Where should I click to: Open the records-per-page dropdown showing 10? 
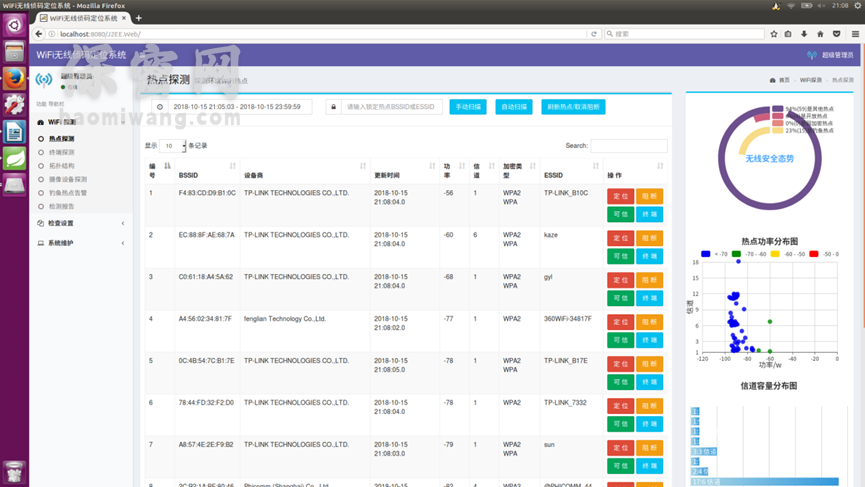[x=172, y=146]
